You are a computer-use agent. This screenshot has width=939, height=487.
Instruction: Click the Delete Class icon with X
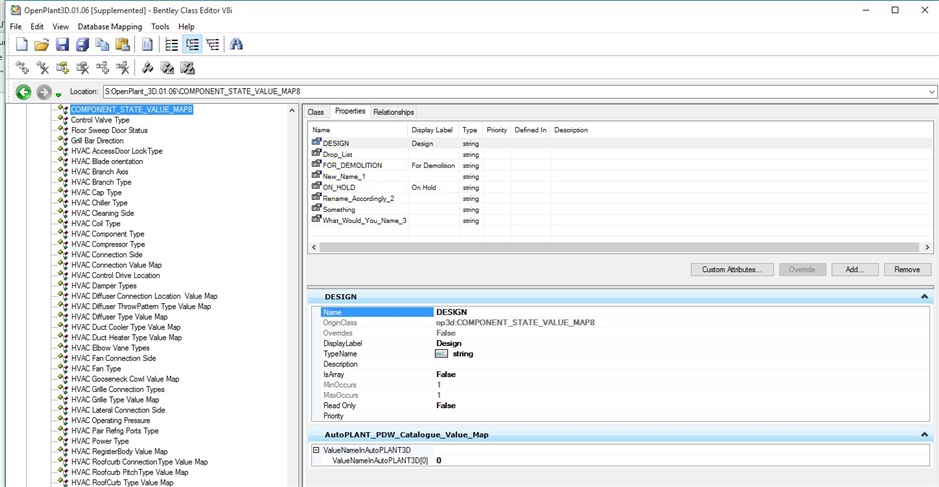point(43,68)
